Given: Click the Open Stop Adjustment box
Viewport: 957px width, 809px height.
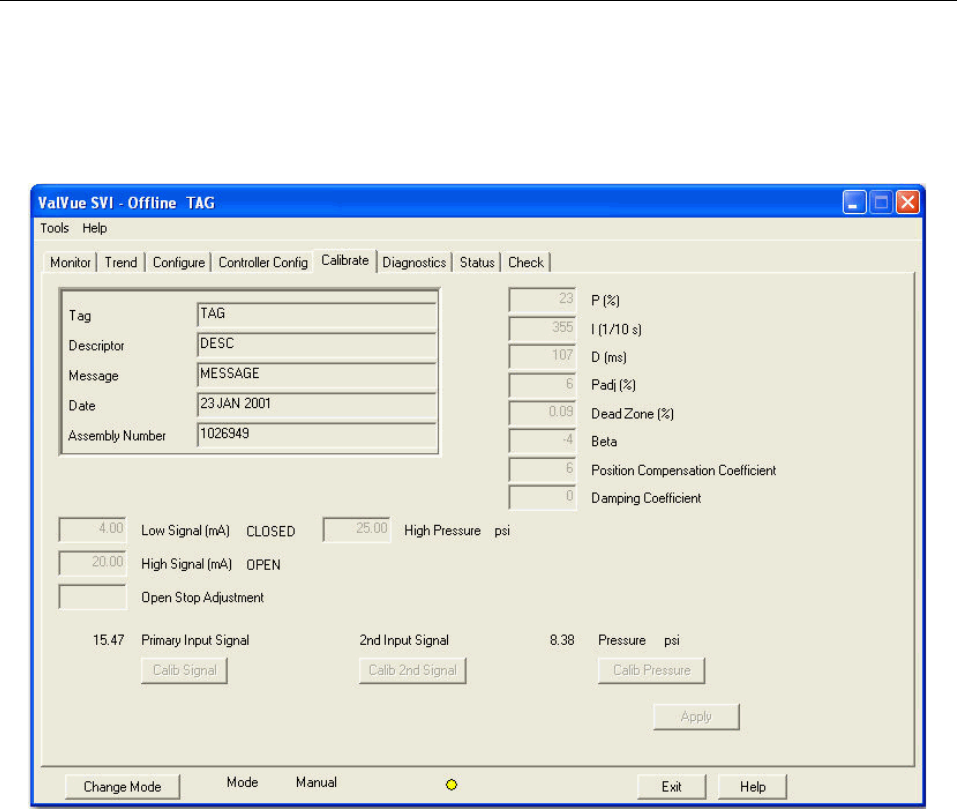Looking at the screenshot, I should tap(93, 597).
